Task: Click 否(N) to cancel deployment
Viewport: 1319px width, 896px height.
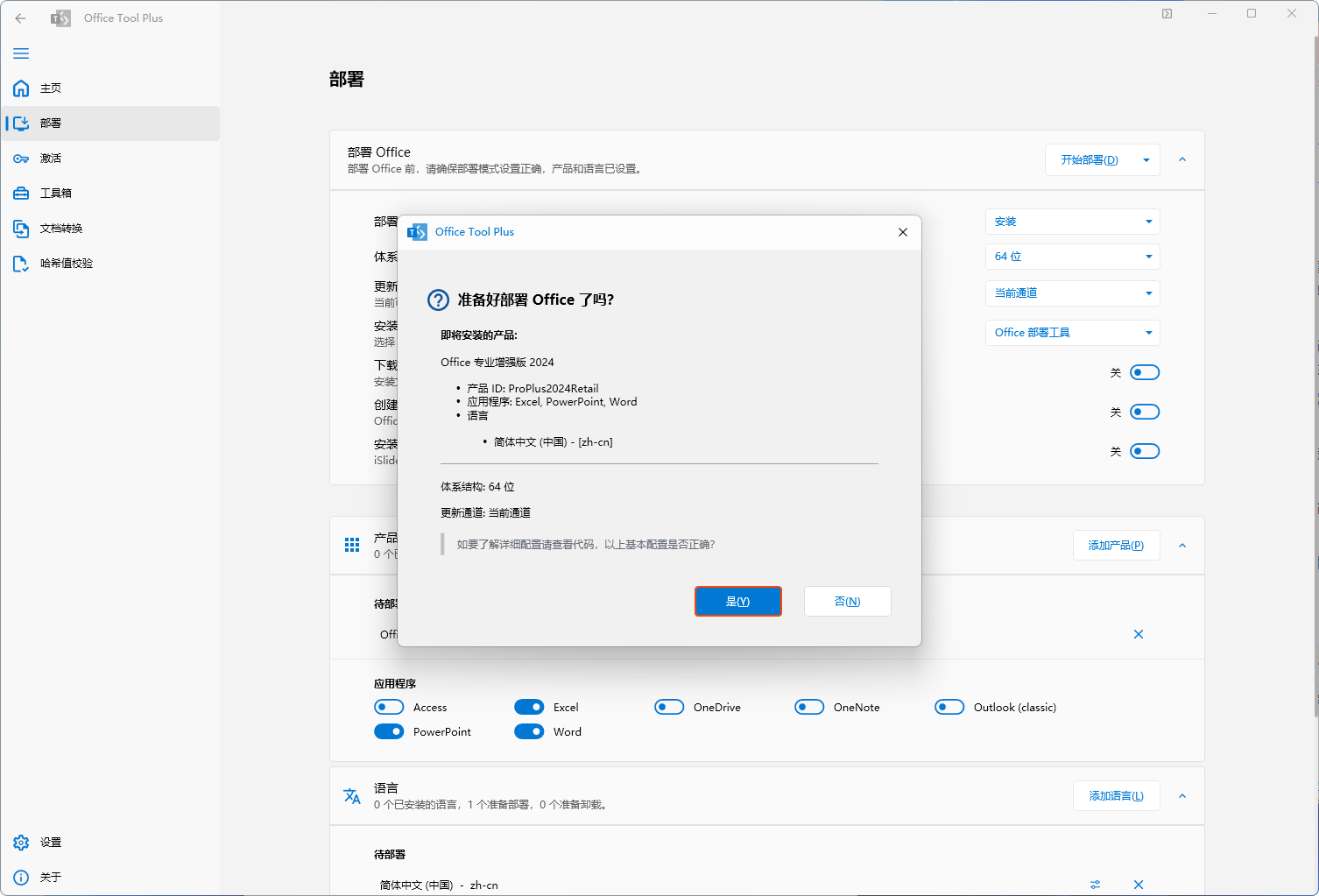Action: click(847, 602)
